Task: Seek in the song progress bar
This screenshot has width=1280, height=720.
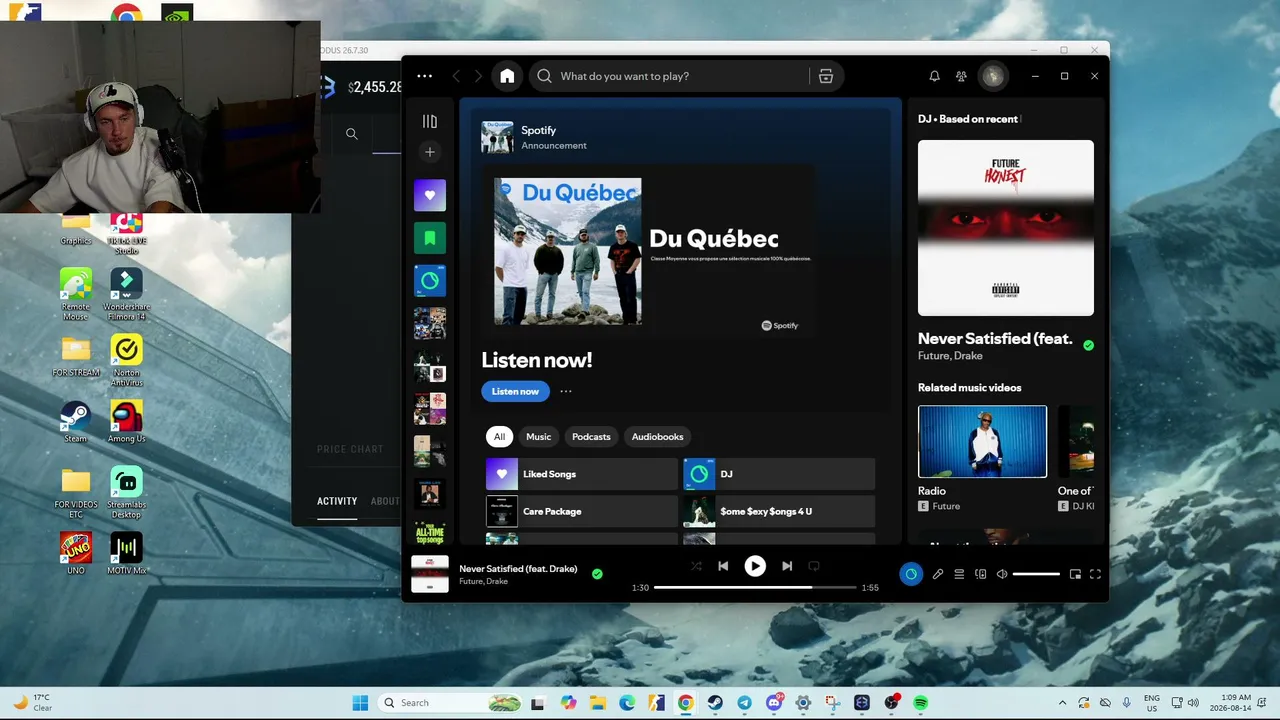Action: tap(754, 588)
